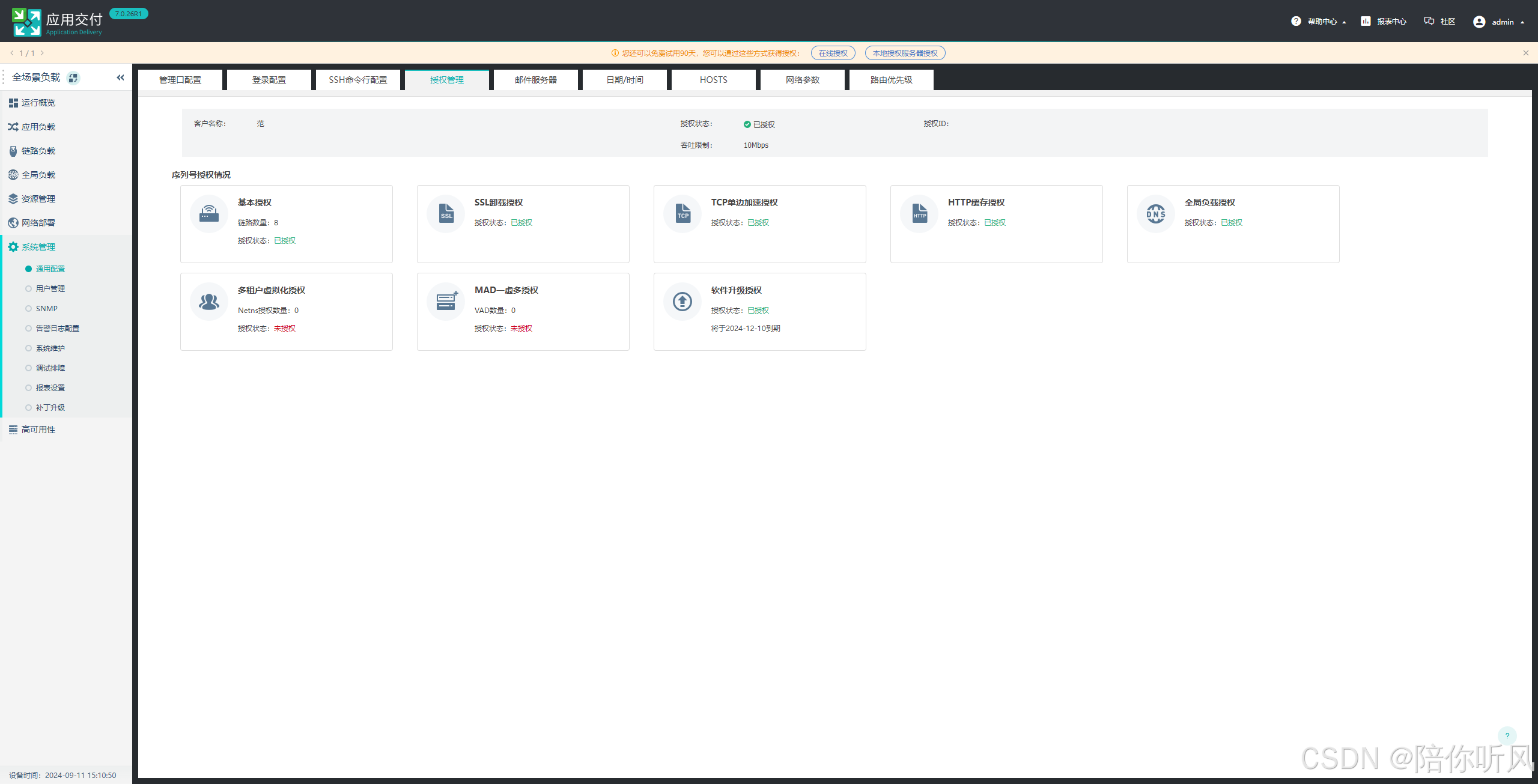This screenshot has width=1538, height=784.
Task: Open the 邮件服务器 tab
Action: pyautogui.click(x=535, y=80)
